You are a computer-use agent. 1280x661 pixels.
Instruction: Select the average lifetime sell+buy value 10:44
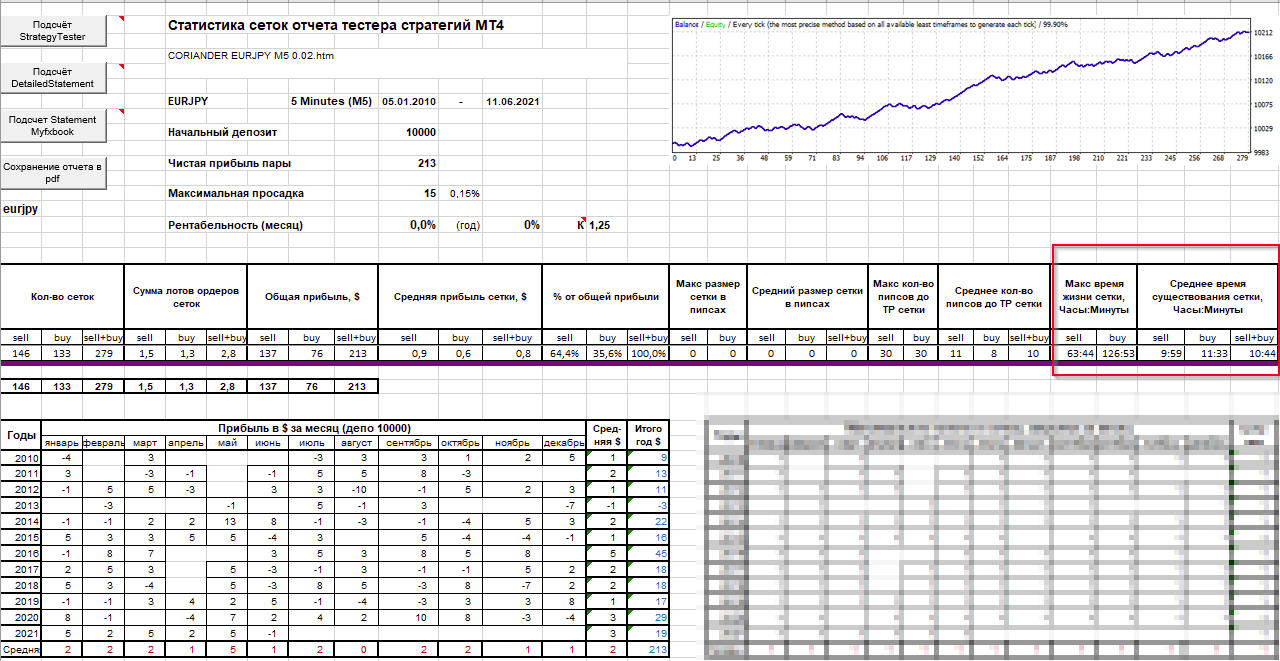[1254, 353]
